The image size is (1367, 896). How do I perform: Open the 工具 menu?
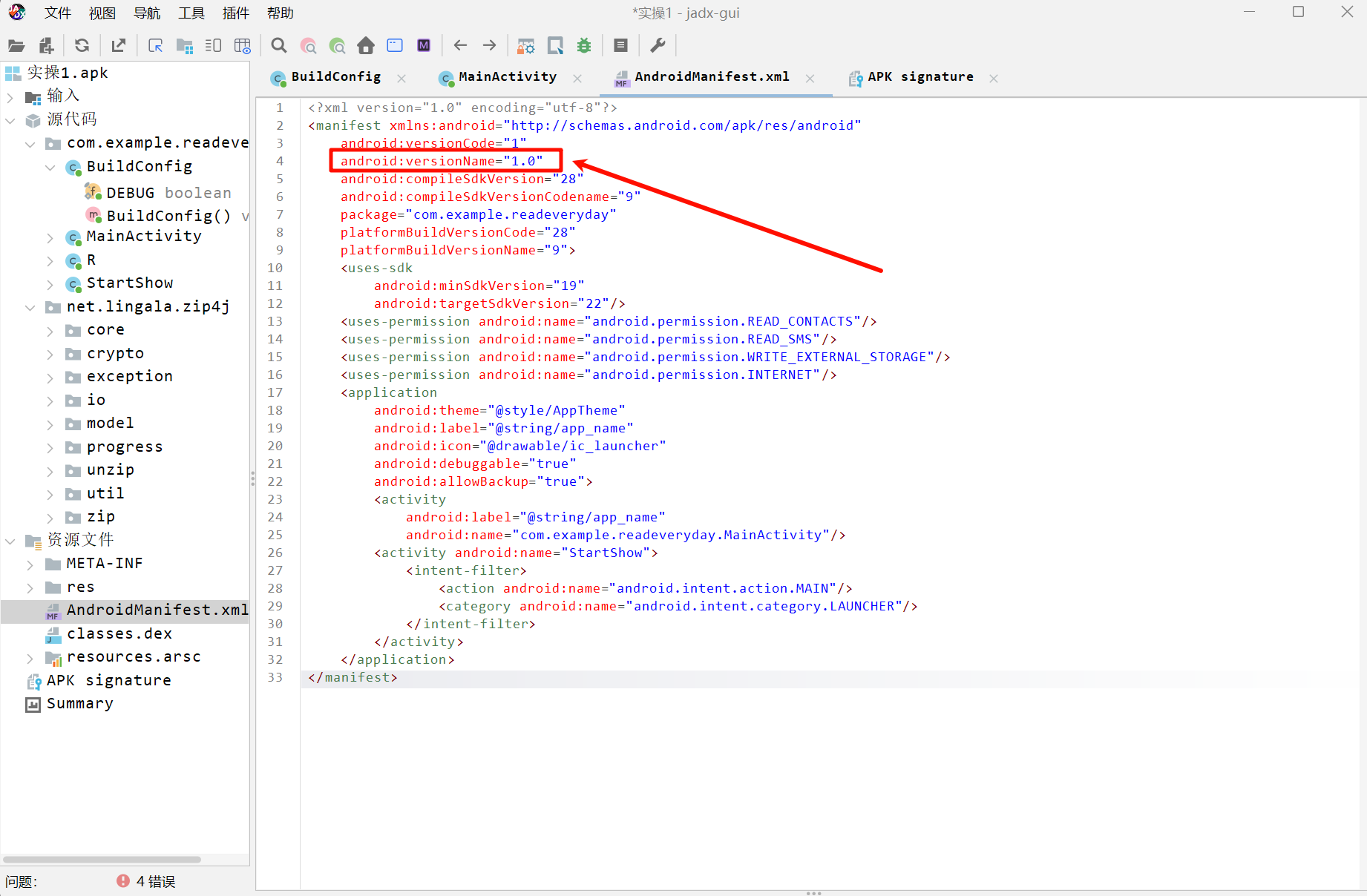191,13
